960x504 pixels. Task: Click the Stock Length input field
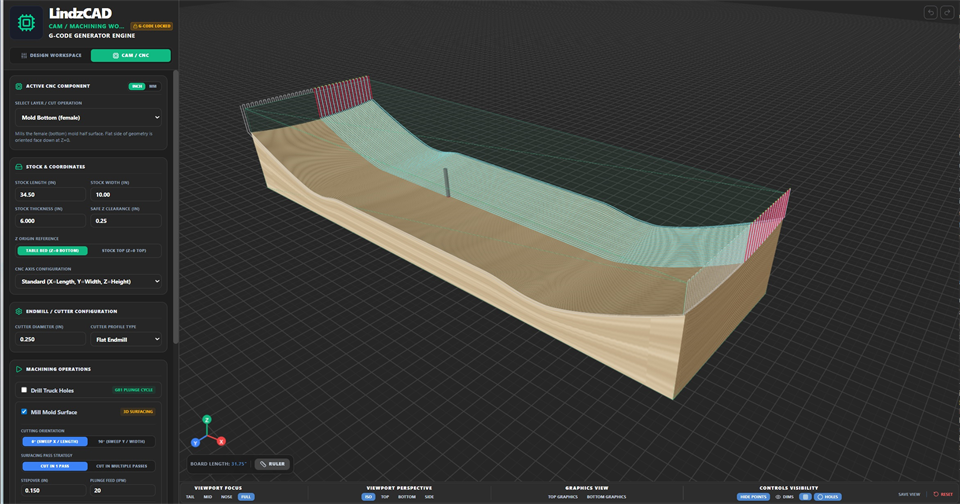pyautogui.click(x=50, y=195)
